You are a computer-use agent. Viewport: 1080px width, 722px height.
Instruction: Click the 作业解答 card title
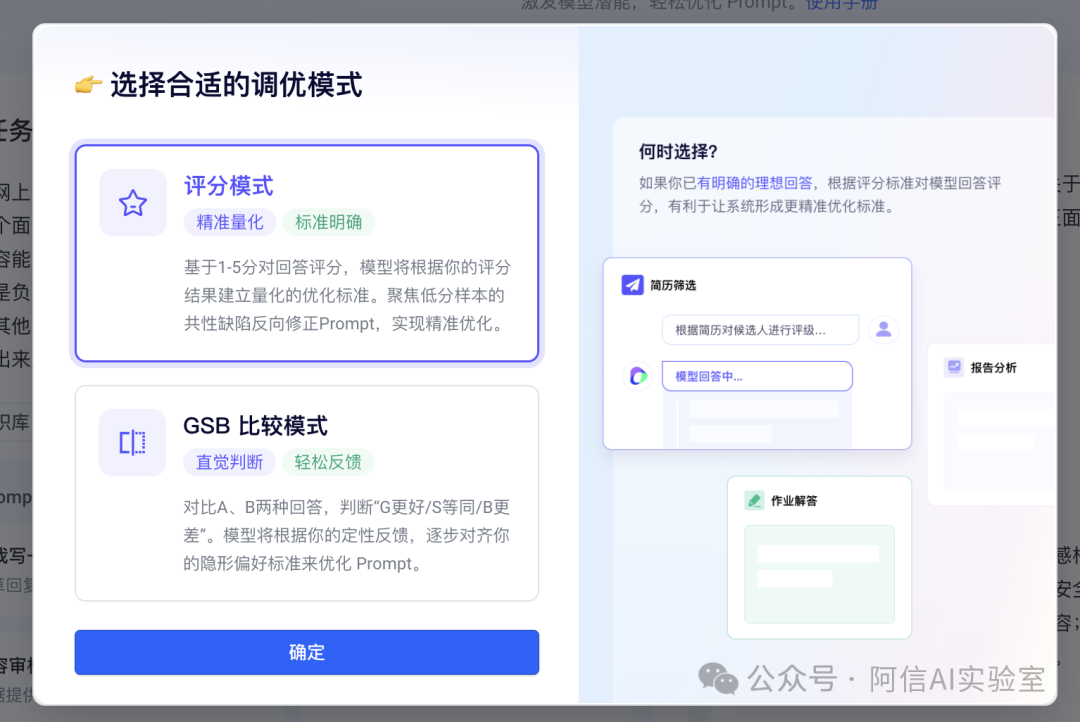click(x=793, y=501)
